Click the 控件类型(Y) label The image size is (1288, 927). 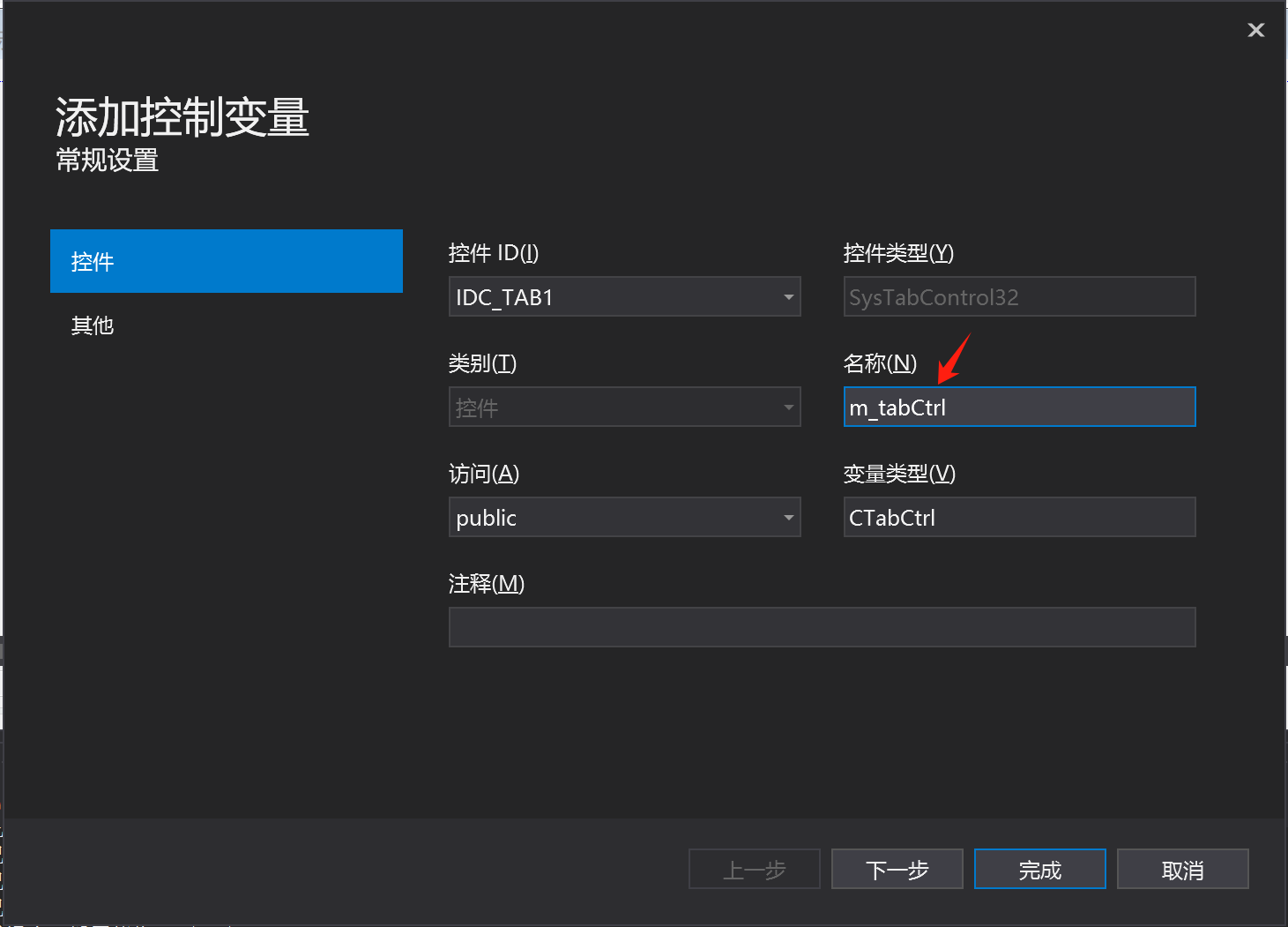click(x=898, y=253)
